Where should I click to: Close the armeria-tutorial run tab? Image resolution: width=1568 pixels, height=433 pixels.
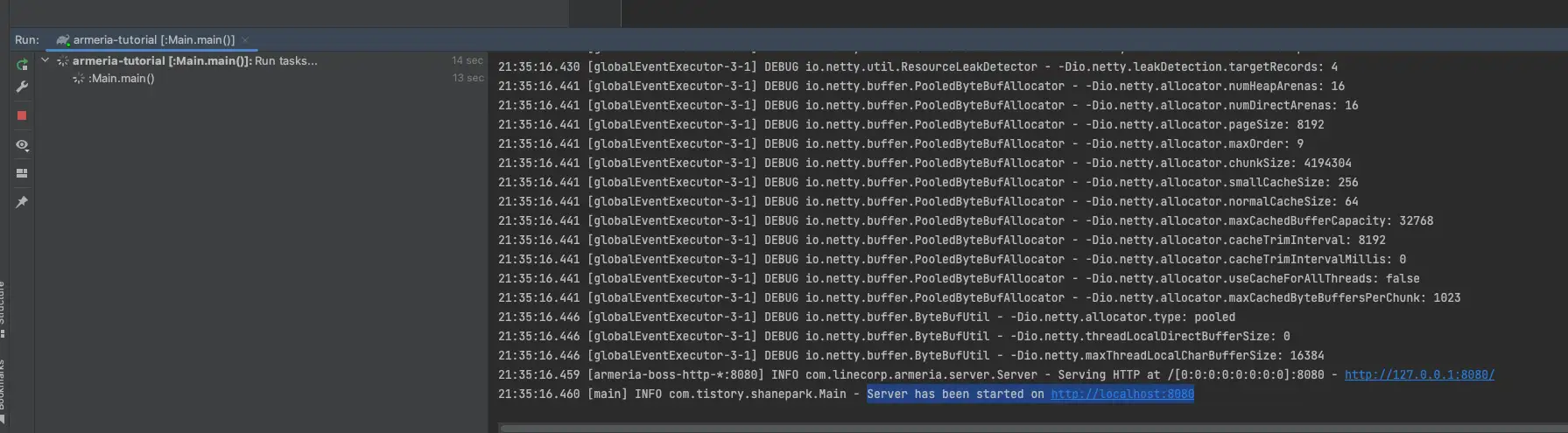(246, 40)
